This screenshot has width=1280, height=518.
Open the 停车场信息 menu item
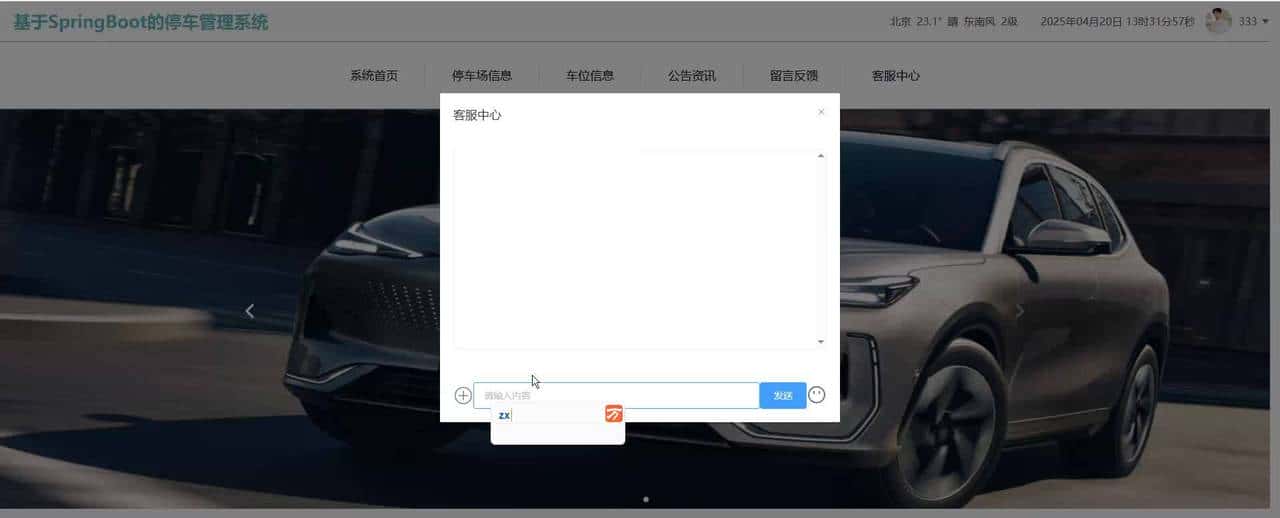pyautogui.click(x=482, y=75)
